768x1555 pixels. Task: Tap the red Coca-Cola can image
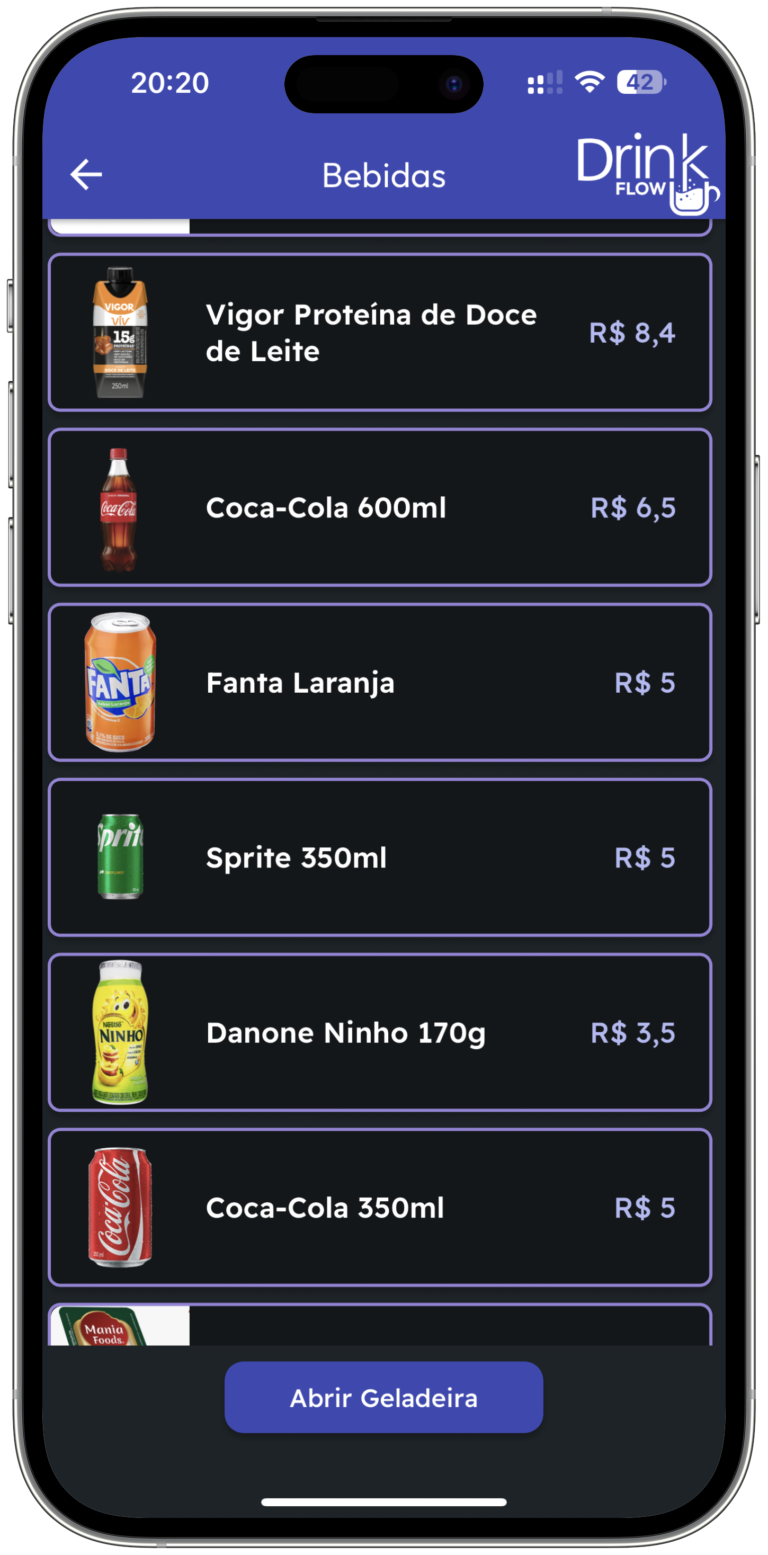(120, 1207)
